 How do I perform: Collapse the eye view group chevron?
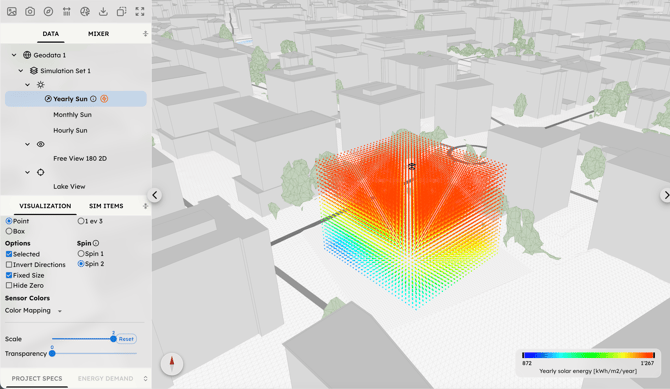28,144
